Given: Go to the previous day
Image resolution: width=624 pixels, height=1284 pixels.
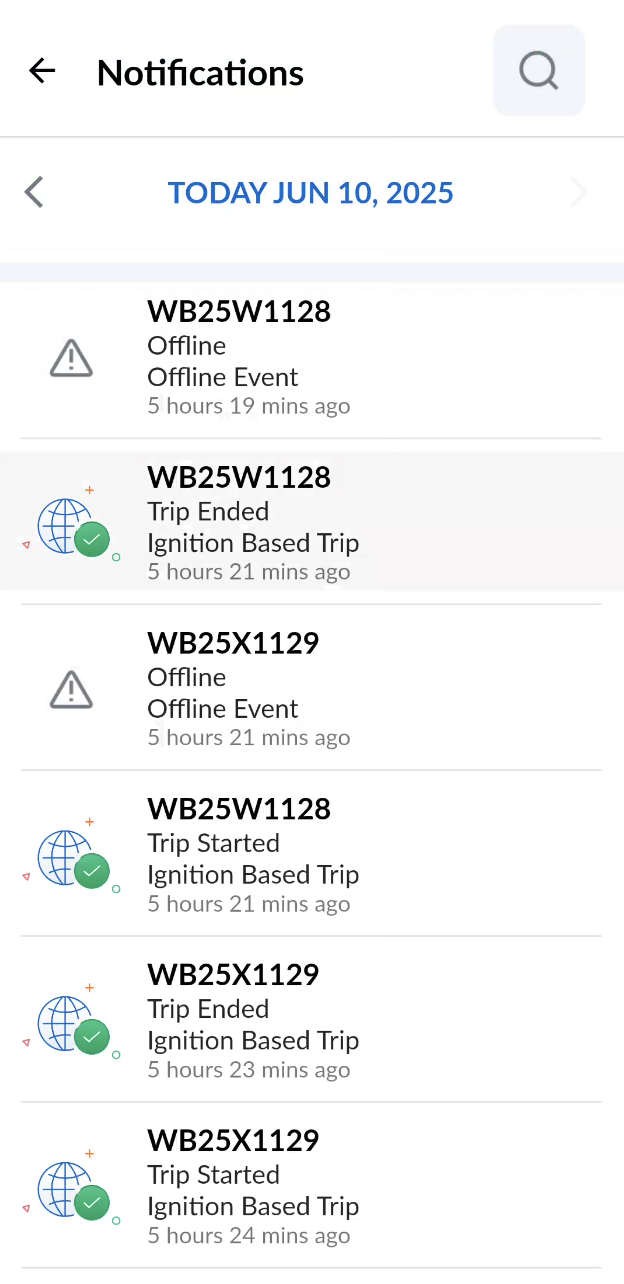Looking at the screenshot, I should 35,192.
